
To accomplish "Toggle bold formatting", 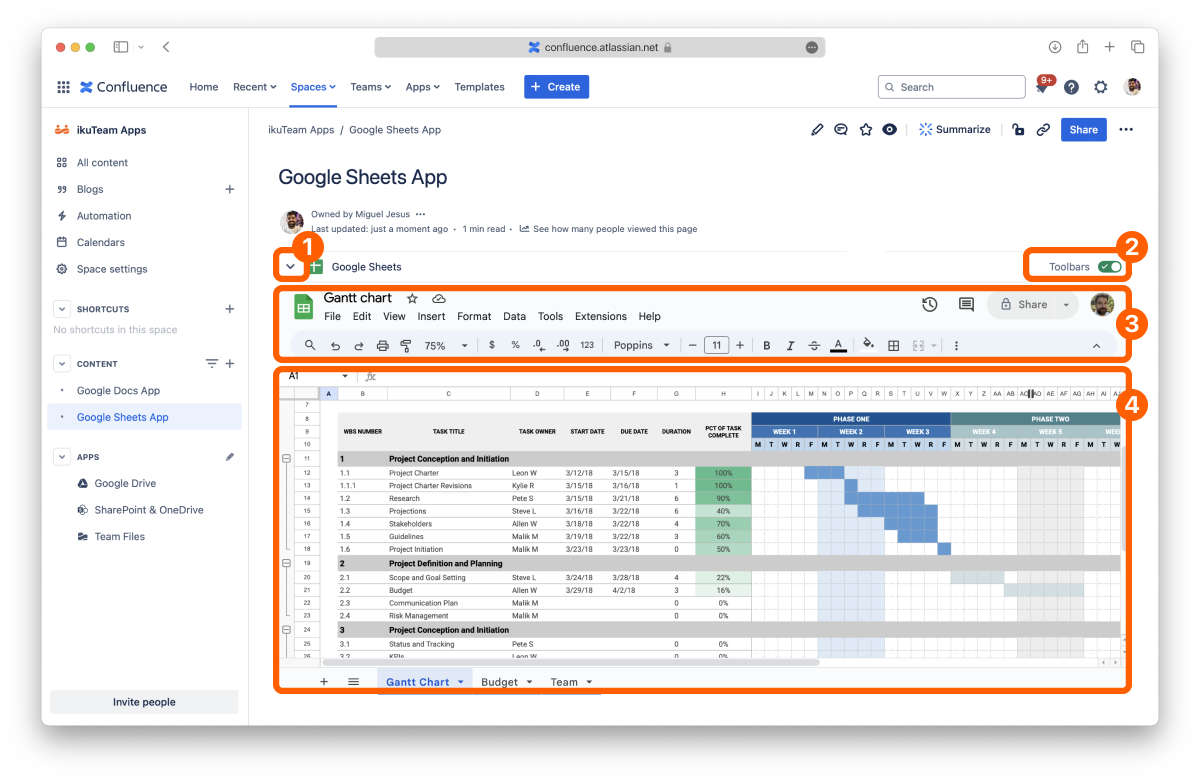I will (767, 346).
